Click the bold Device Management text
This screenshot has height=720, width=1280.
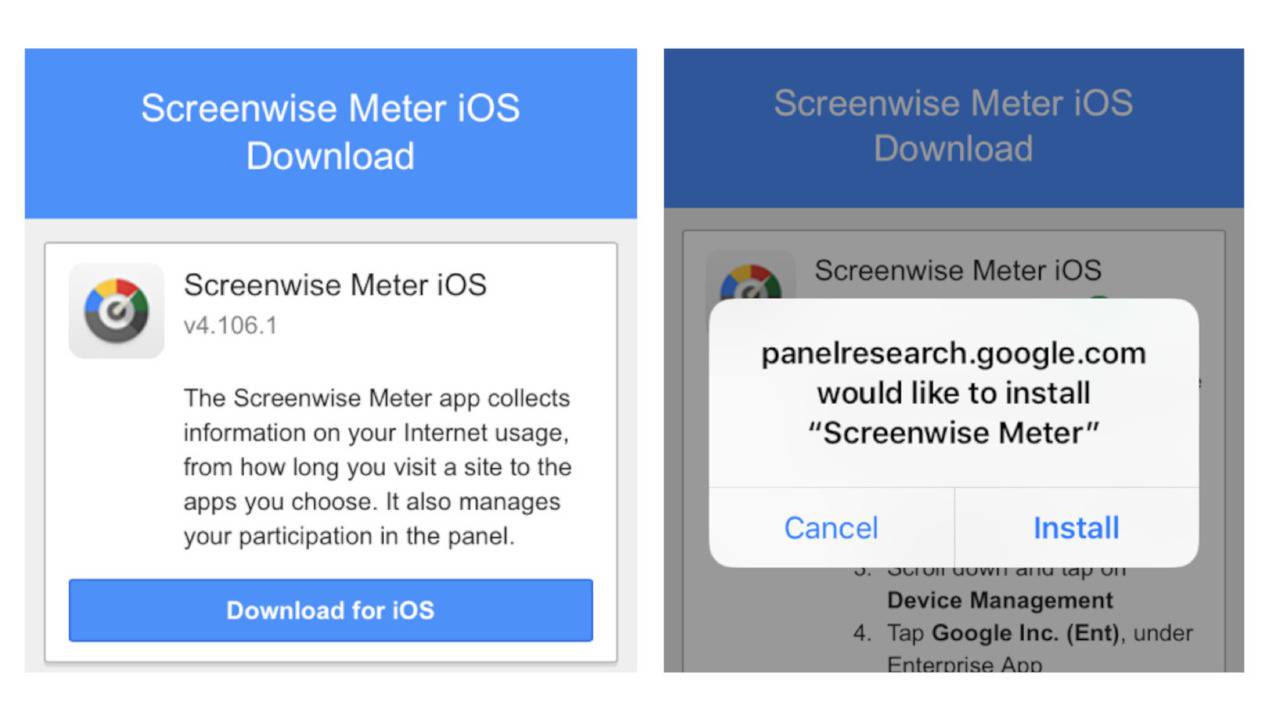[x=1000, y=601]
